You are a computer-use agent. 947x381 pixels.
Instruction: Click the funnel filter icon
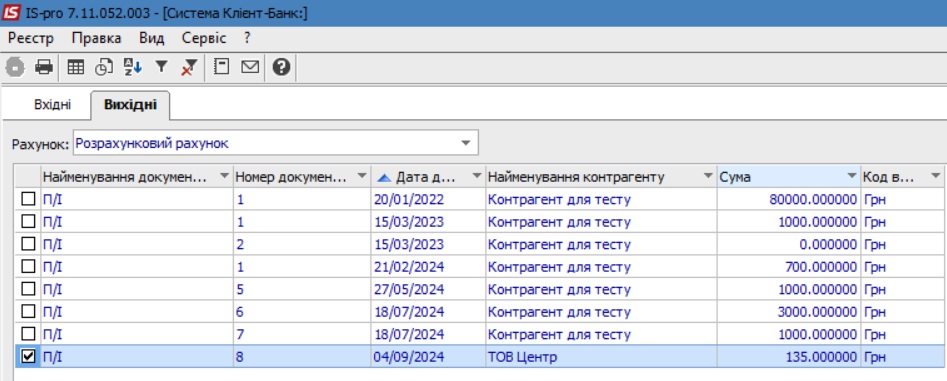click(x=161, y=66)
